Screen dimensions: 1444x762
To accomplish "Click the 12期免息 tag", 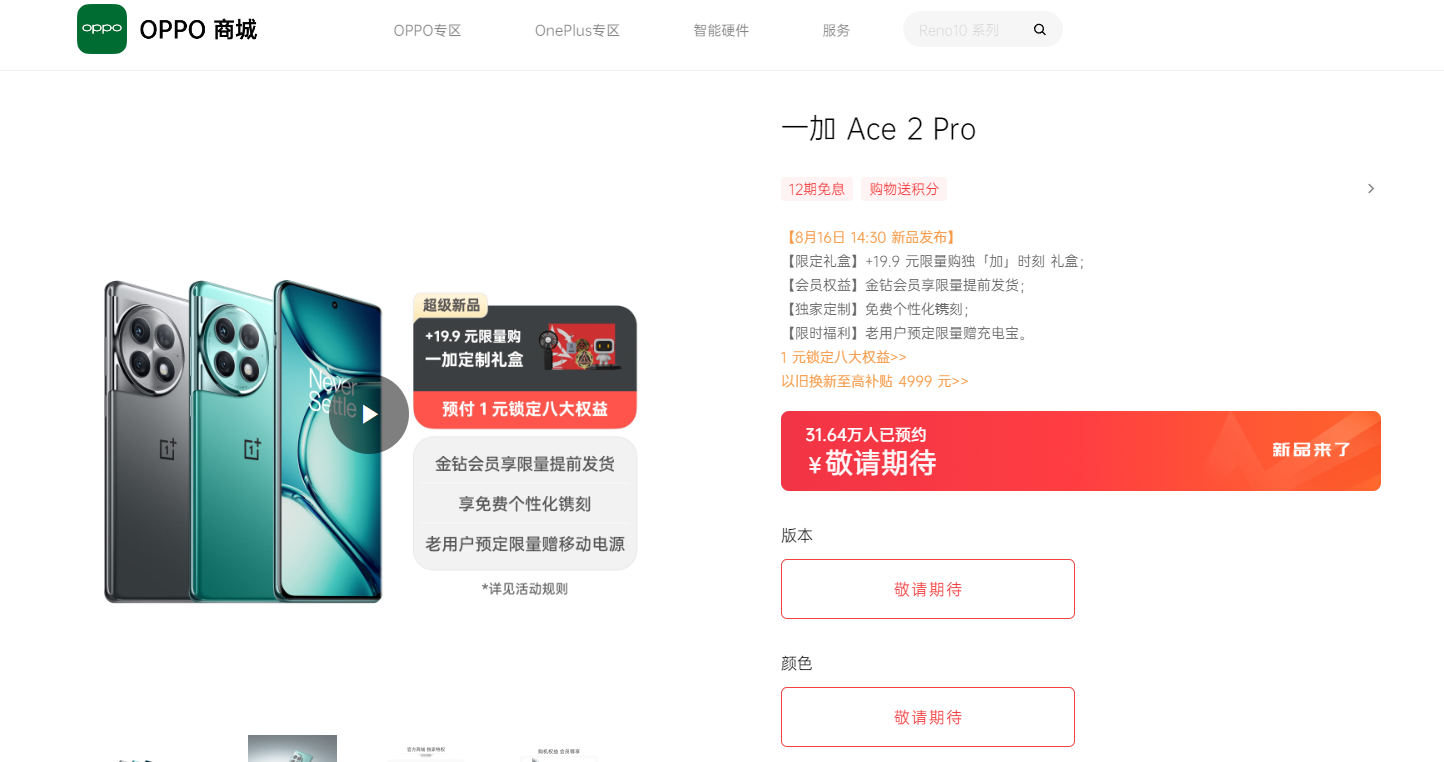I will (817, 189).
